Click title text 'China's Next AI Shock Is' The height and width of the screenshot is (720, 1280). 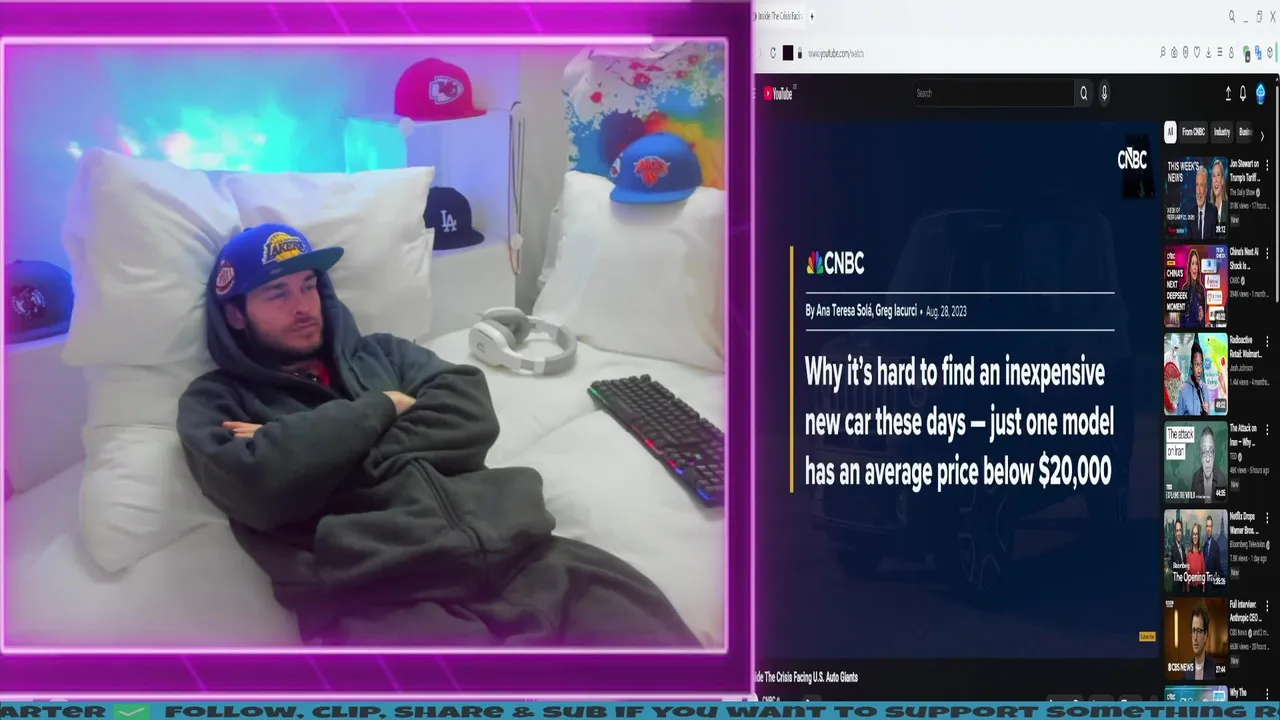click(1243, 259)
